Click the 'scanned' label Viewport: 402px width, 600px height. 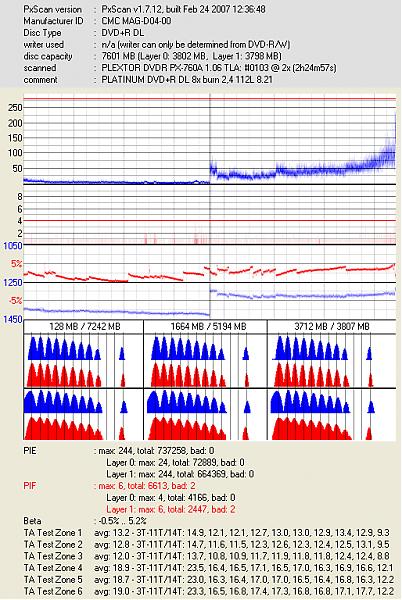coord(40,68)
